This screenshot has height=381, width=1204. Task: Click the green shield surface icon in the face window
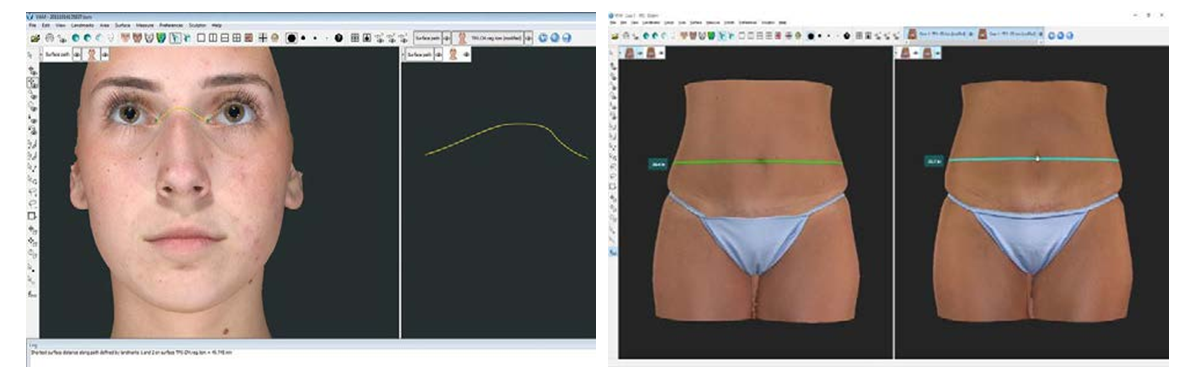coord(161,38)
